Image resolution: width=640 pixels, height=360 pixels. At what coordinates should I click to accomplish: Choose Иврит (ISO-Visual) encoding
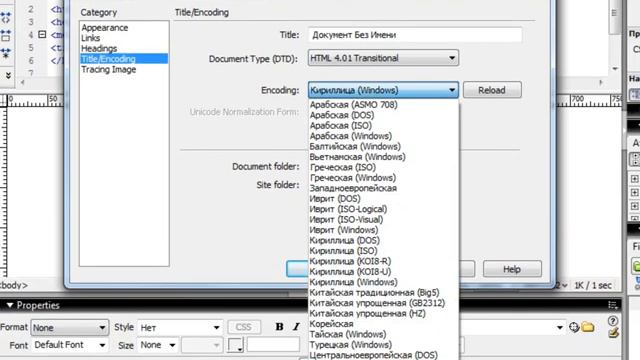(x=384, y=220)
